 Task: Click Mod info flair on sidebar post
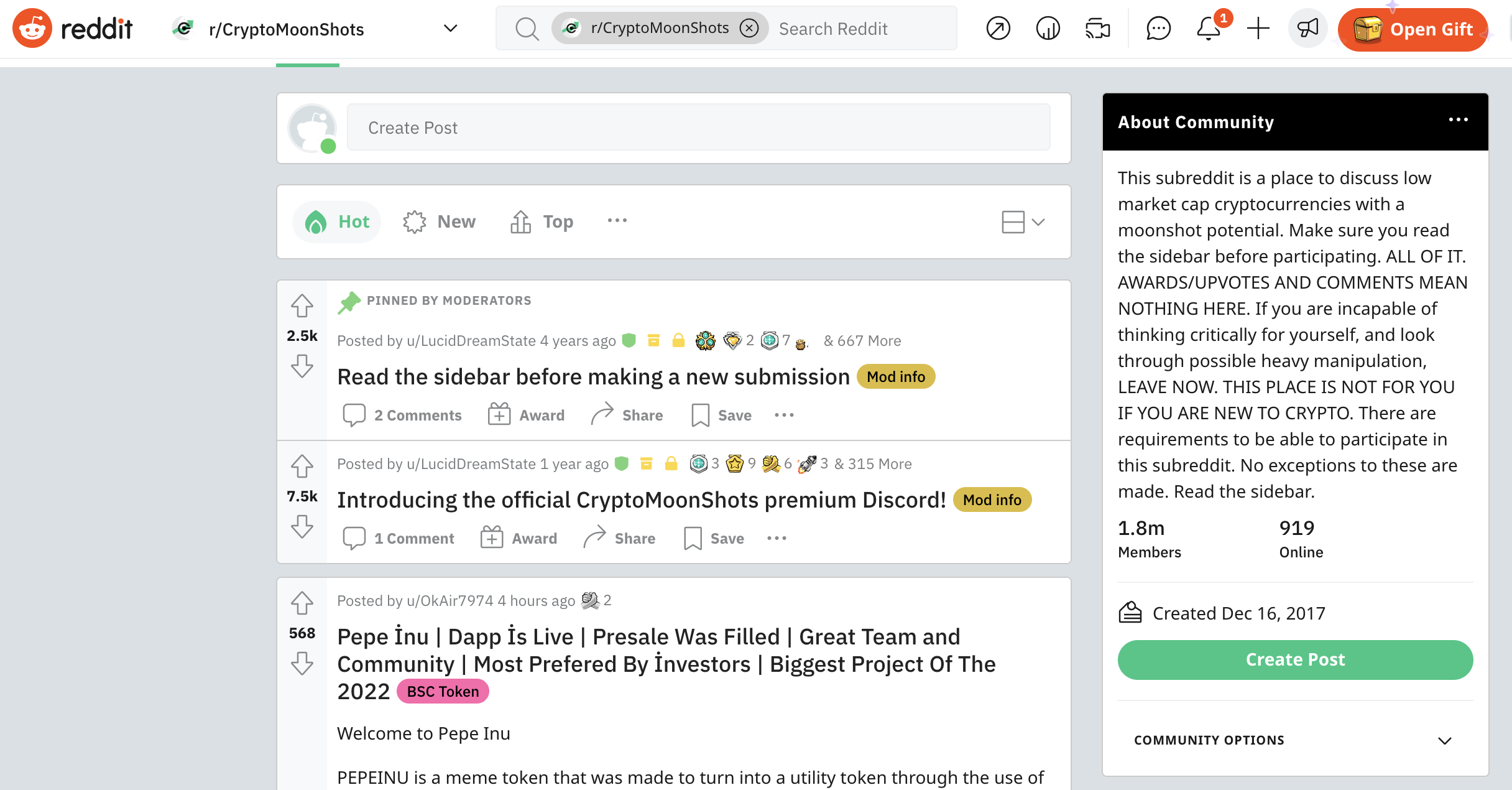[896, 377]
